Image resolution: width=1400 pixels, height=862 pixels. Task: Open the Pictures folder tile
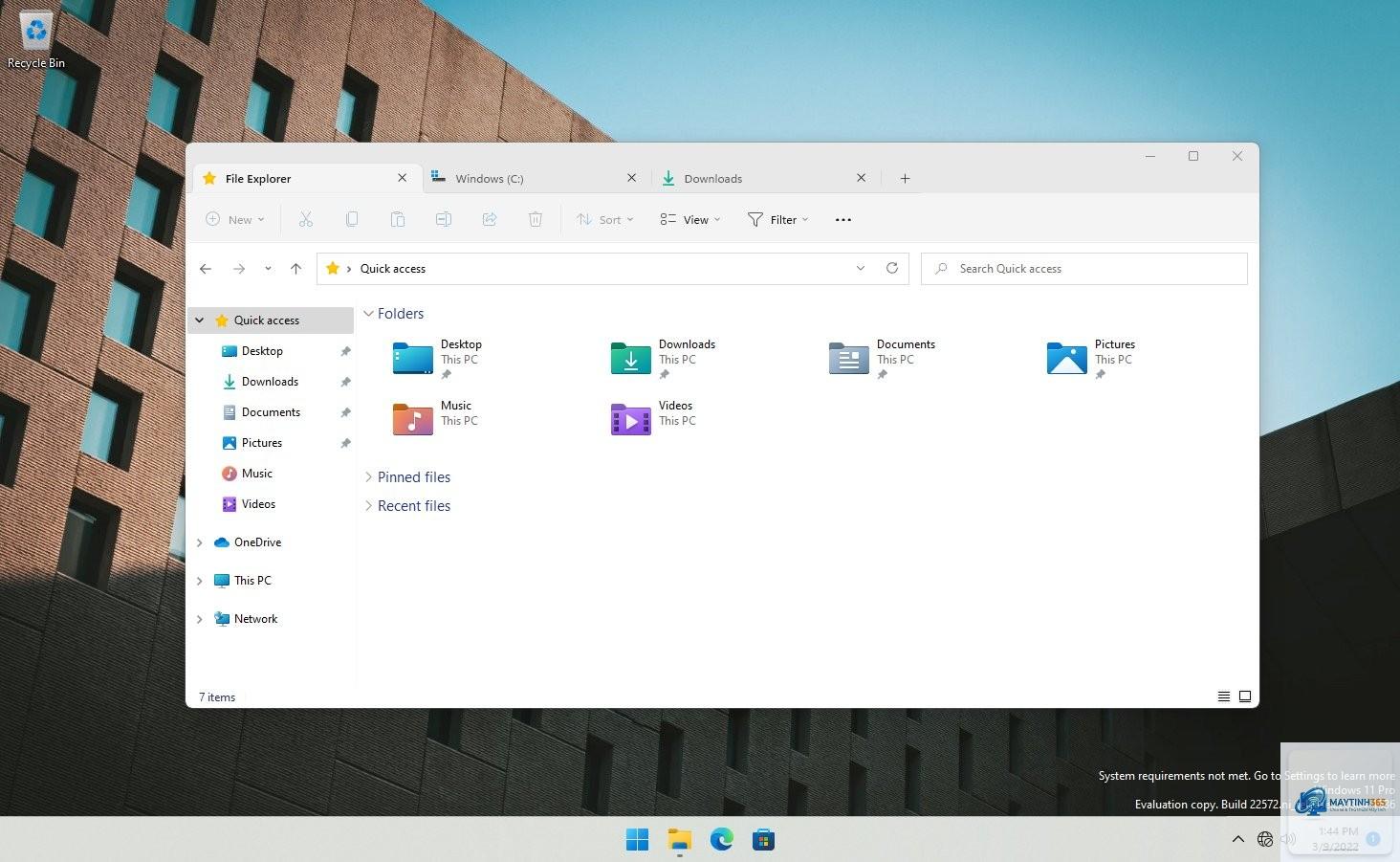point(1091,359)
